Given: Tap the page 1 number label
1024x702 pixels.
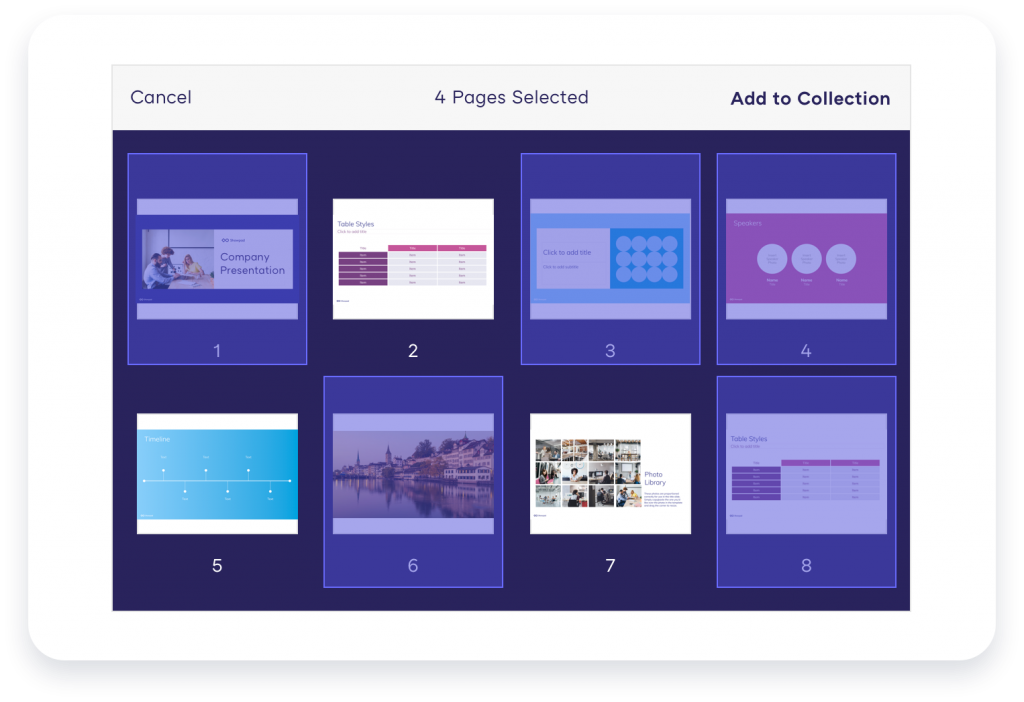Looking at the screenshot, I should pos(216,350).
